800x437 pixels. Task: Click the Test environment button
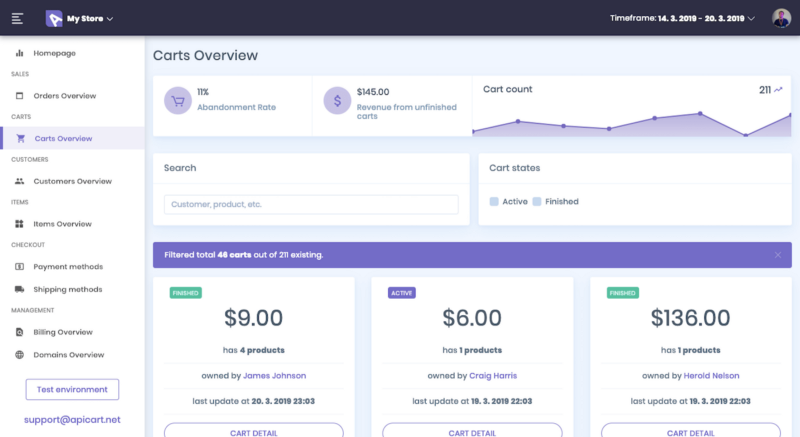pyautogui.click(x=72, y=390)
